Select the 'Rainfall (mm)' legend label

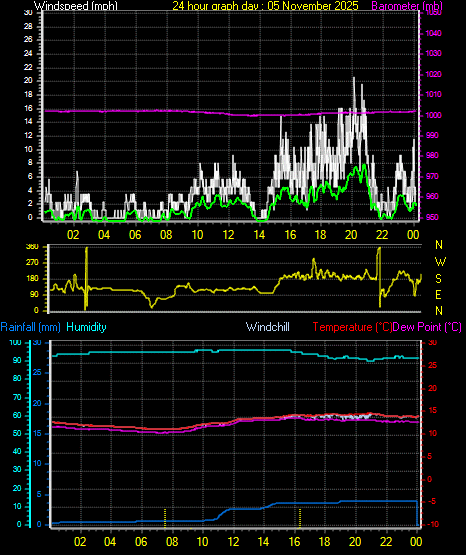point(30,327)
